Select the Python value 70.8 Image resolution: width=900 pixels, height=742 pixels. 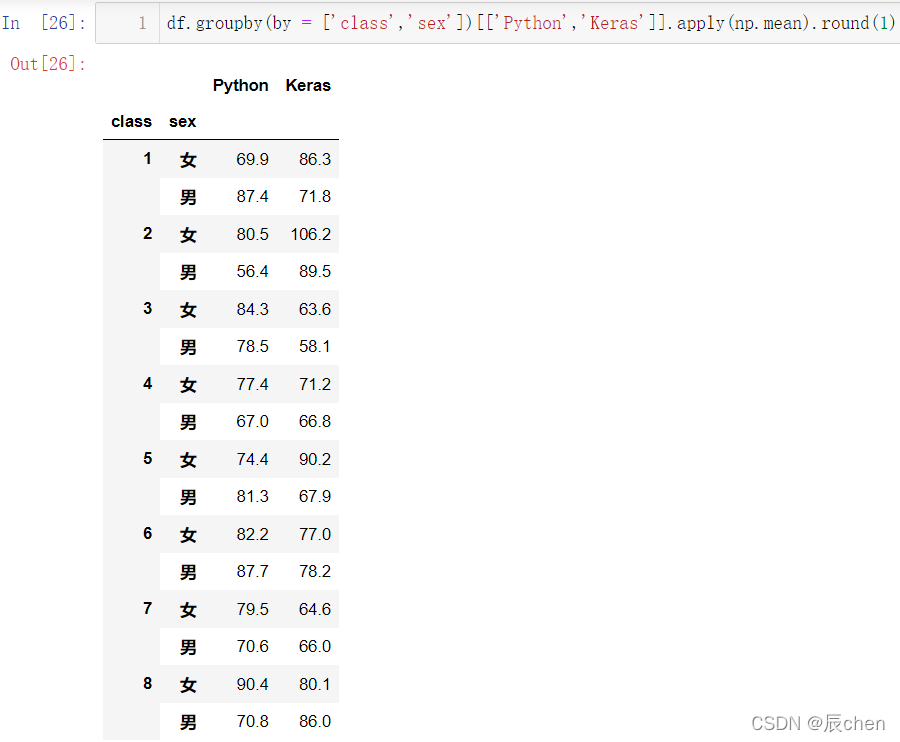(x=253, y=721)
